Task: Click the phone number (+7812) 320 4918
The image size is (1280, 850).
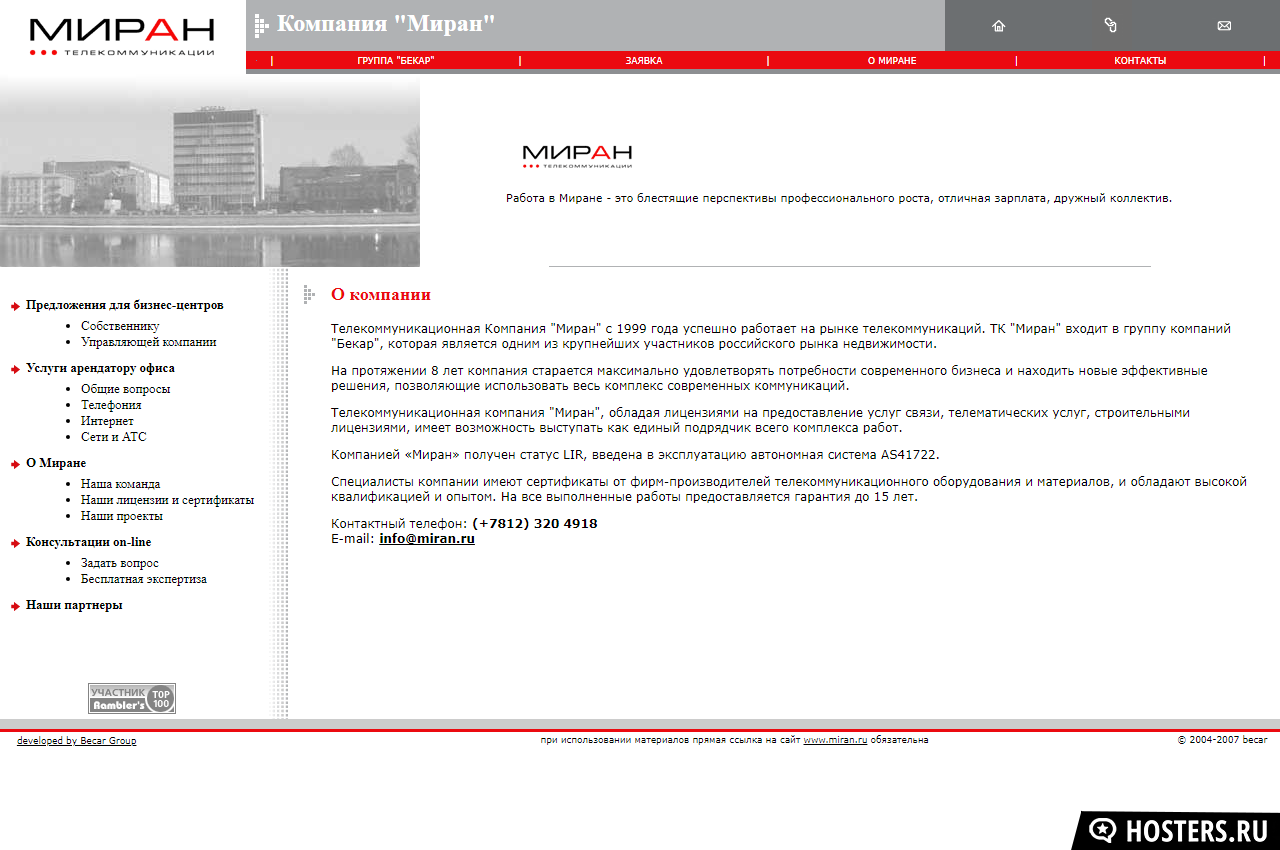Action: click(x=535, y=524)
